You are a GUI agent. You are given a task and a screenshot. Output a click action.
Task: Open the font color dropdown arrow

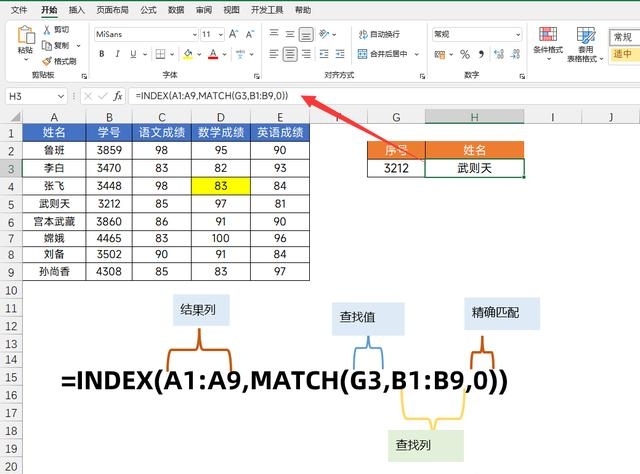[x=224, y=54]
